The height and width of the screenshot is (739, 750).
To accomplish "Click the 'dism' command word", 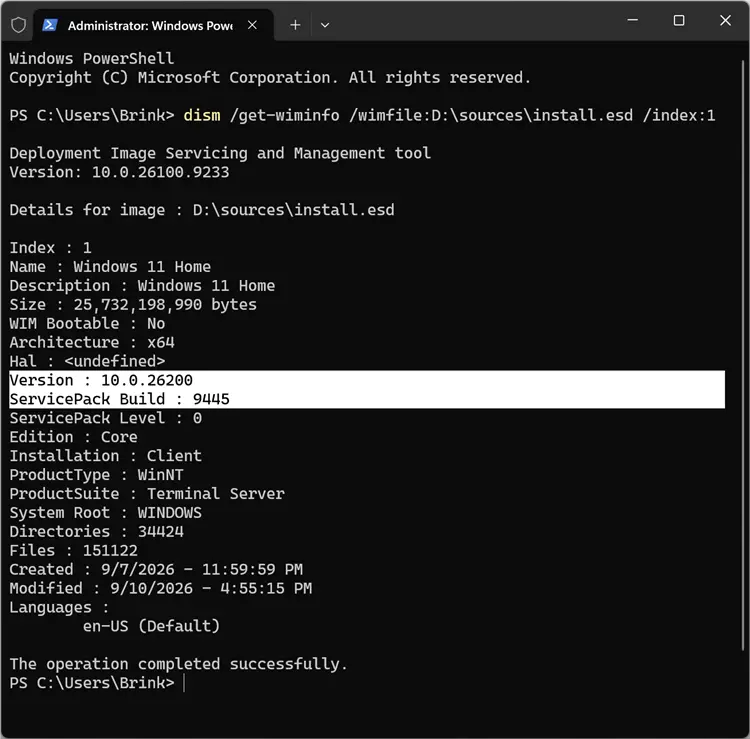I will point(202,115).
